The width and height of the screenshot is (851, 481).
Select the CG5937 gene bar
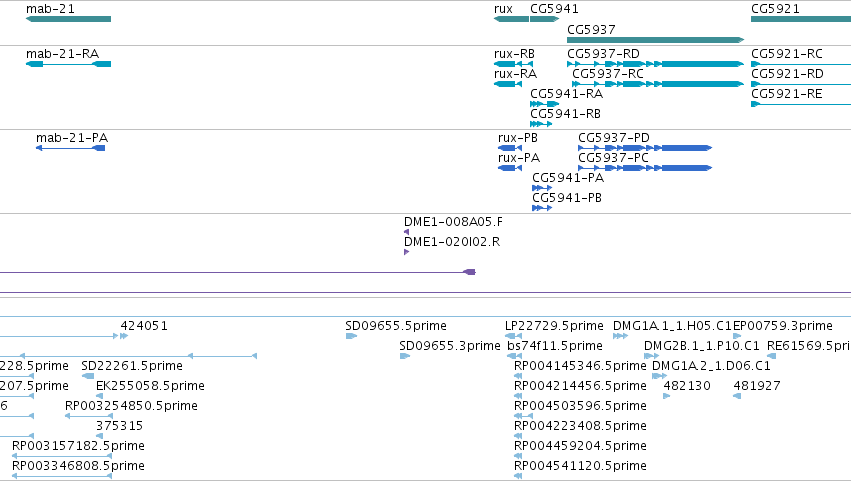[656, 40]
